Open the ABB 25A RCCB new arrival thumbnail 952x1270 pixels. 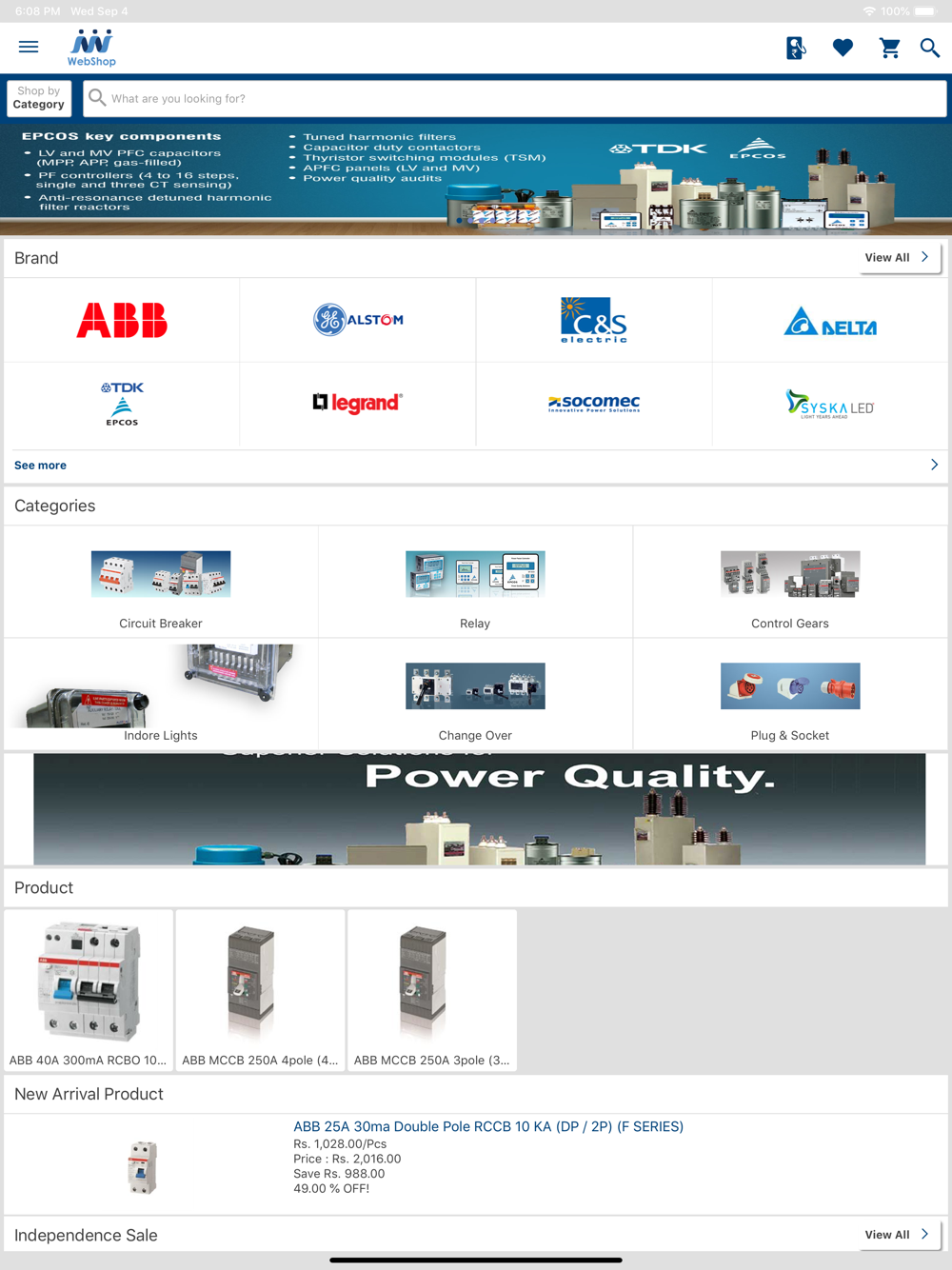[x=143, y=1167]
